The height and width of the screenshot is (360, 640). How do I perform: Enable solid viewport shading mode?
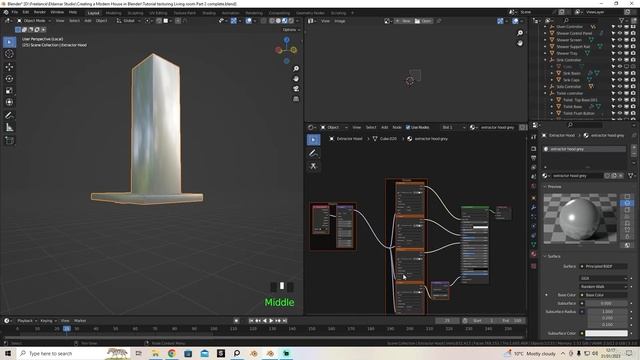tap(278, 21)
